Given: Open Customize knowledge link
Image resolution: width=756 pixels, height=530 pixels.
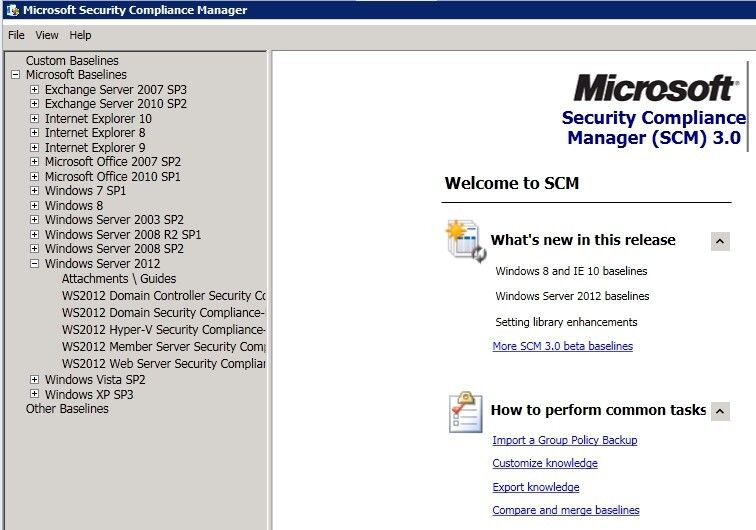Looking at the screenshot, I should tap(545, 463).
